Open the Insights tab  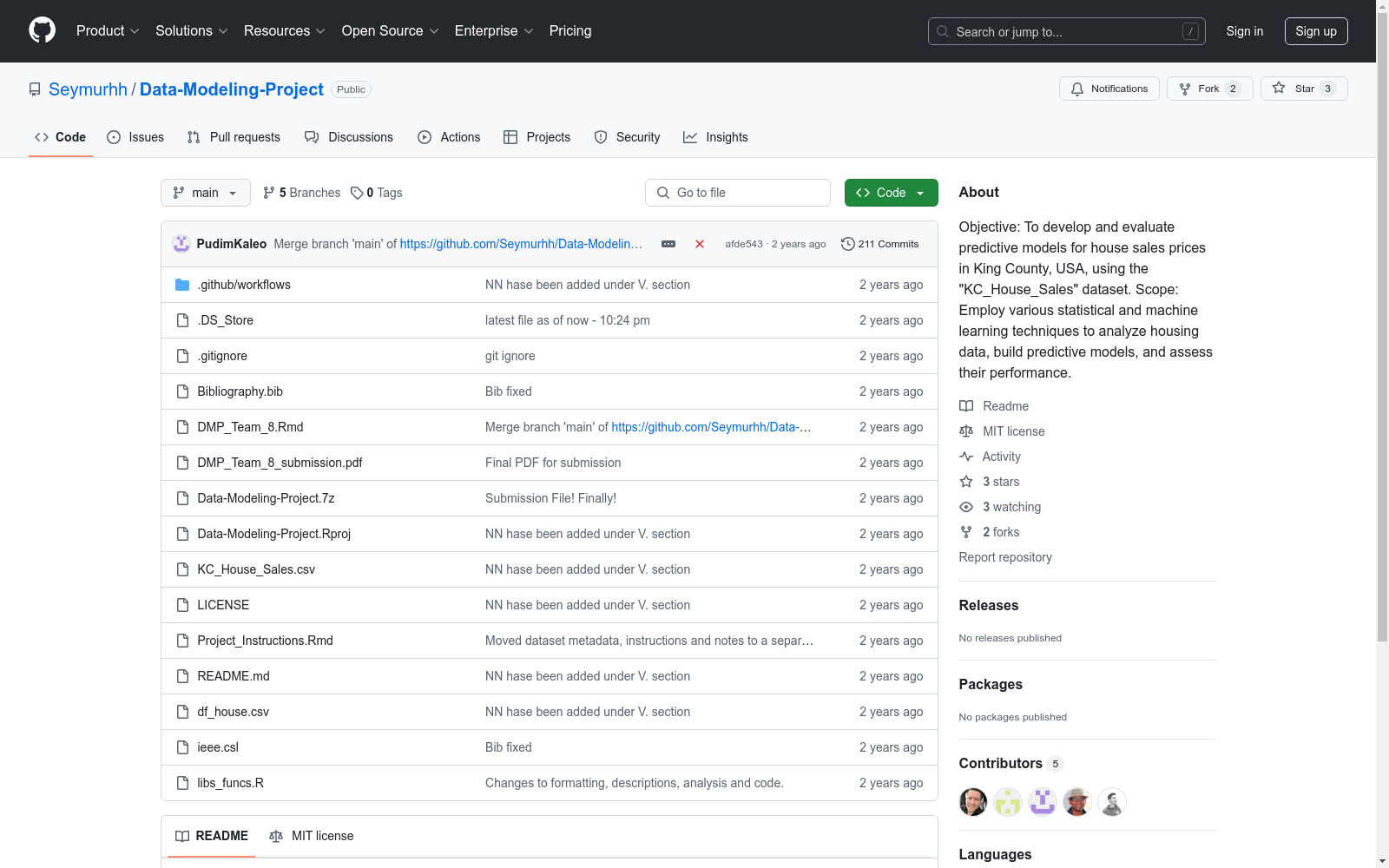(715, 137)
